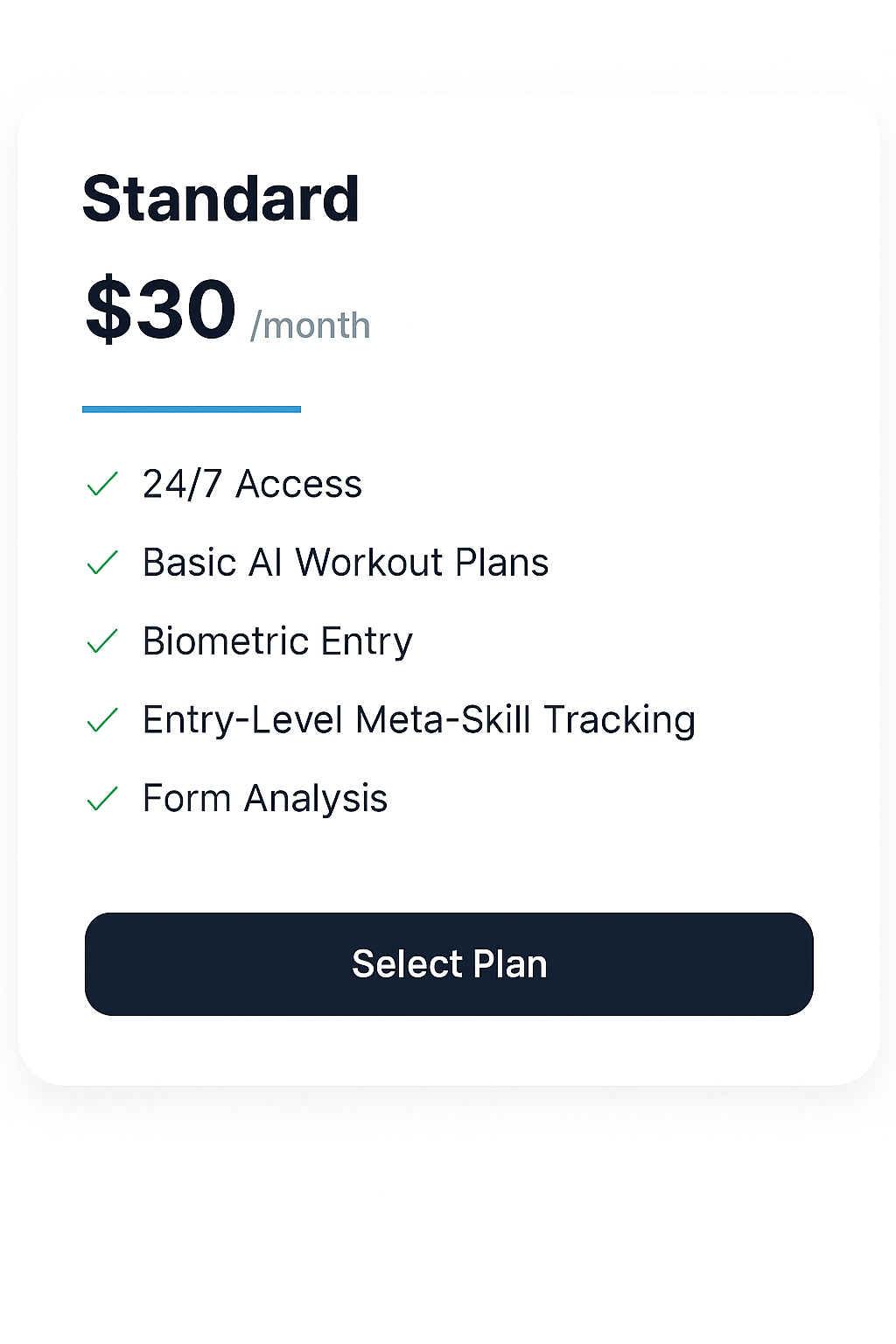Click the Biometric Entry feature label
This screenshot has height=1344, width=896.
point(277,641)
